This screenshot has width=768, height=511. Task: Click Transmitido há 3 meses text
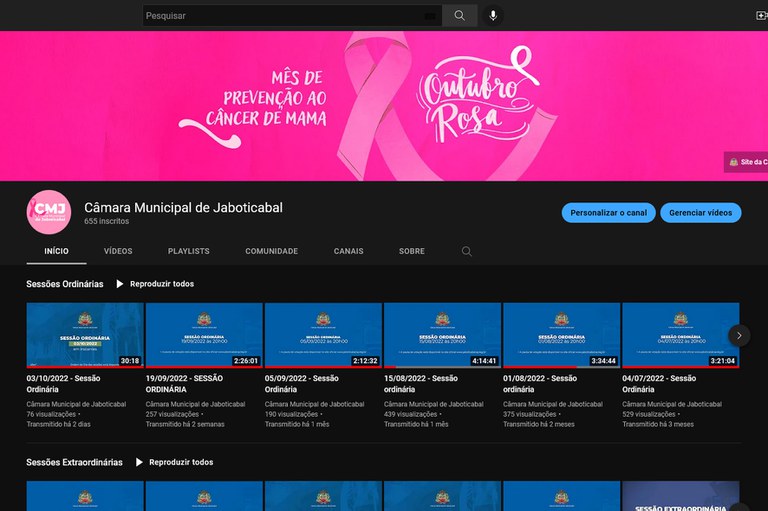[x=658, y=424]
